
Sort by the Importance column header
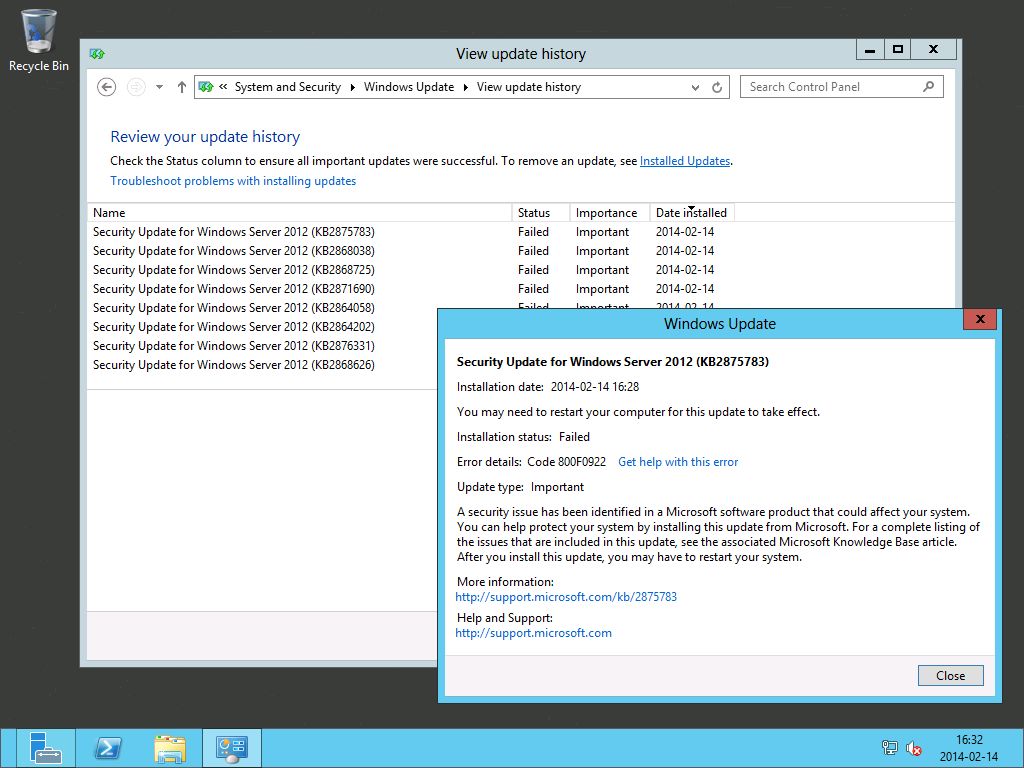tap(610, 213)
